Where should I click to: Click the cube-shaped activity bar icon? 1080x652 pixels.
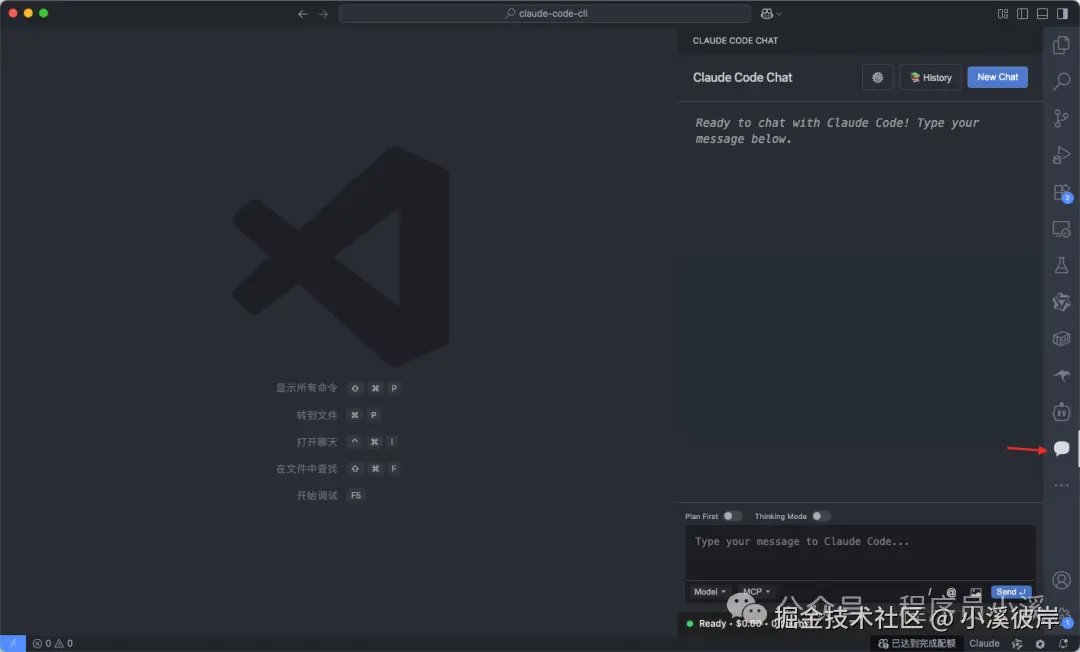coord(1061,338)
